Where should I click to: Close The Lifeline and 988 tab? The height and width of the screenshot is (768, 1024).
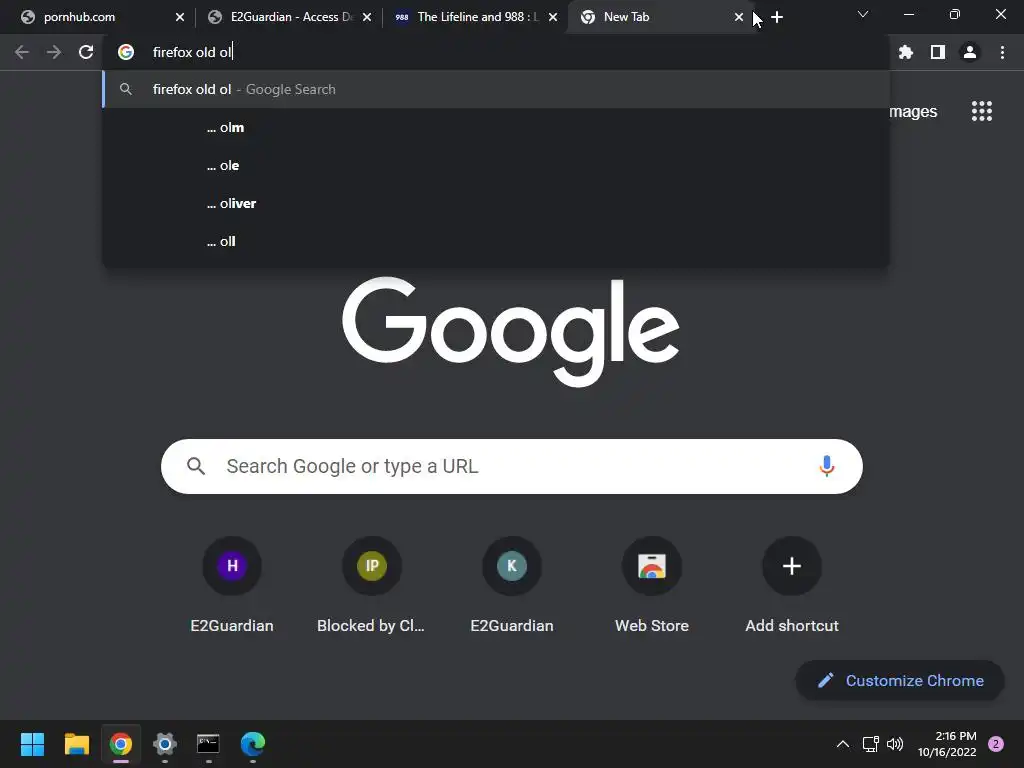553,17
